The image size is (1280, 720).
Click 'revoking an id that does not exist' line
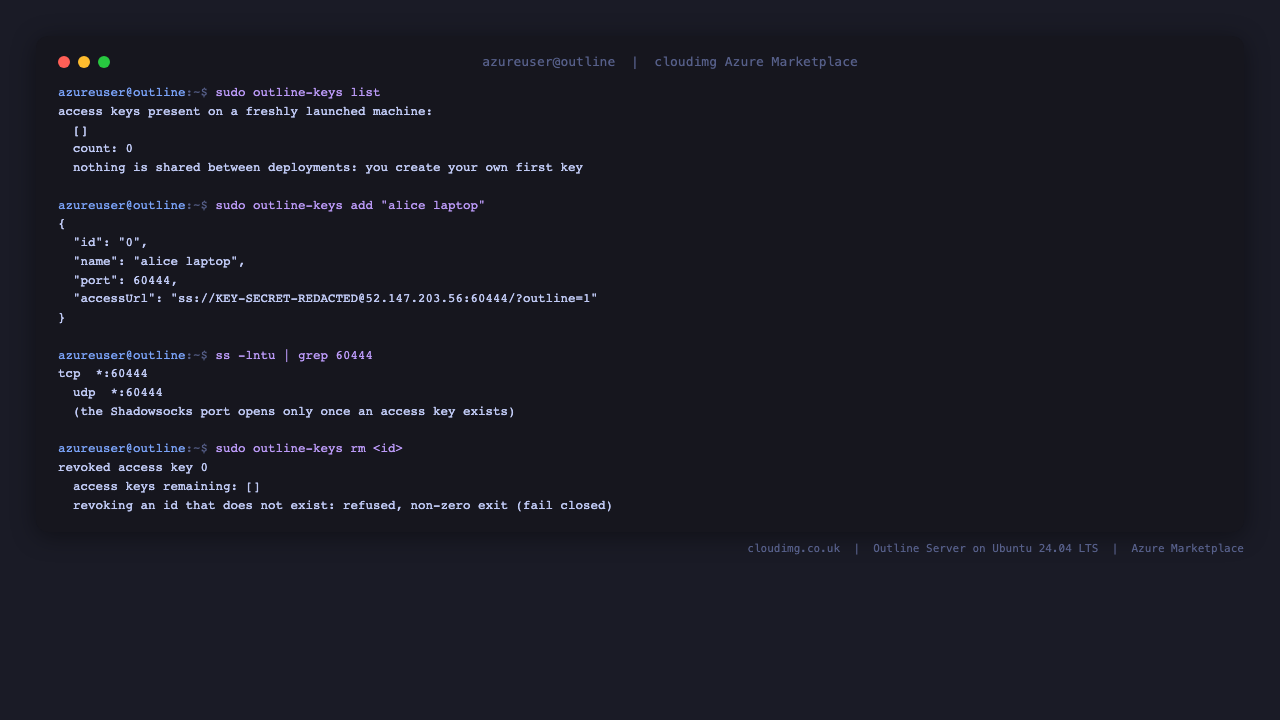click(343, 506)
